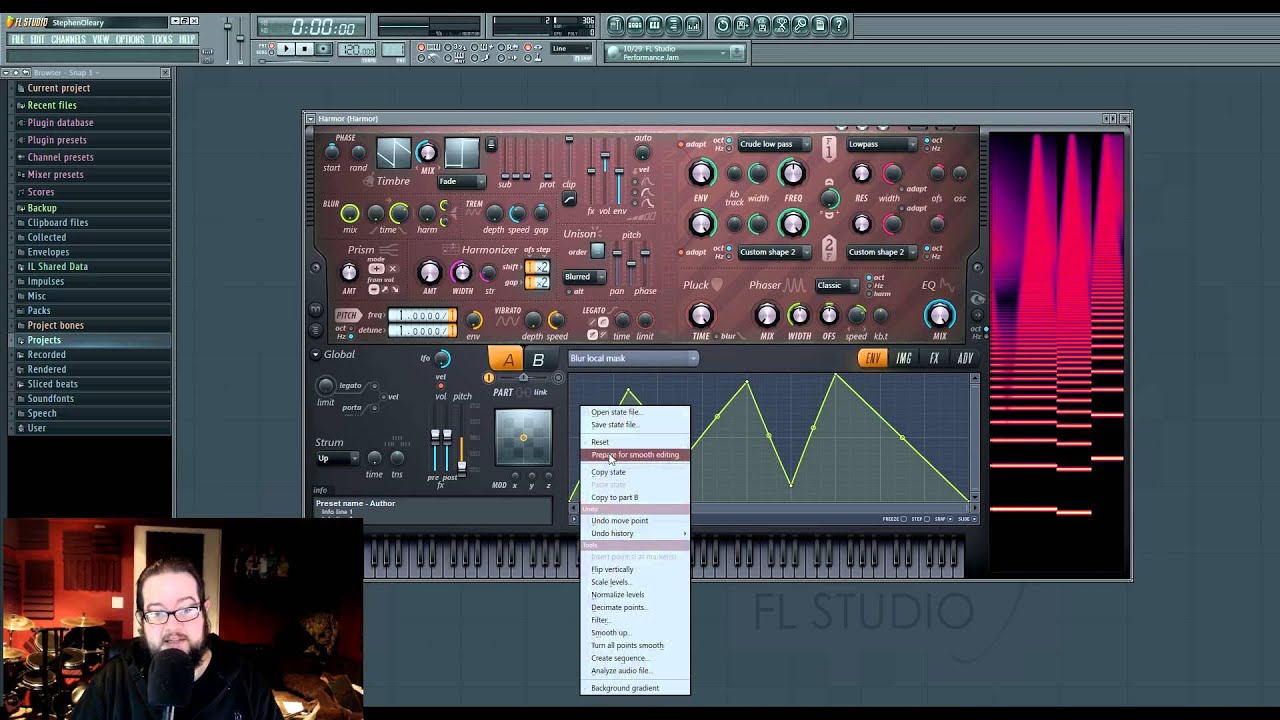This screenshot has height=720, width=1280.
Task: Open the Piano roll view icon
Action: (655, 25)
